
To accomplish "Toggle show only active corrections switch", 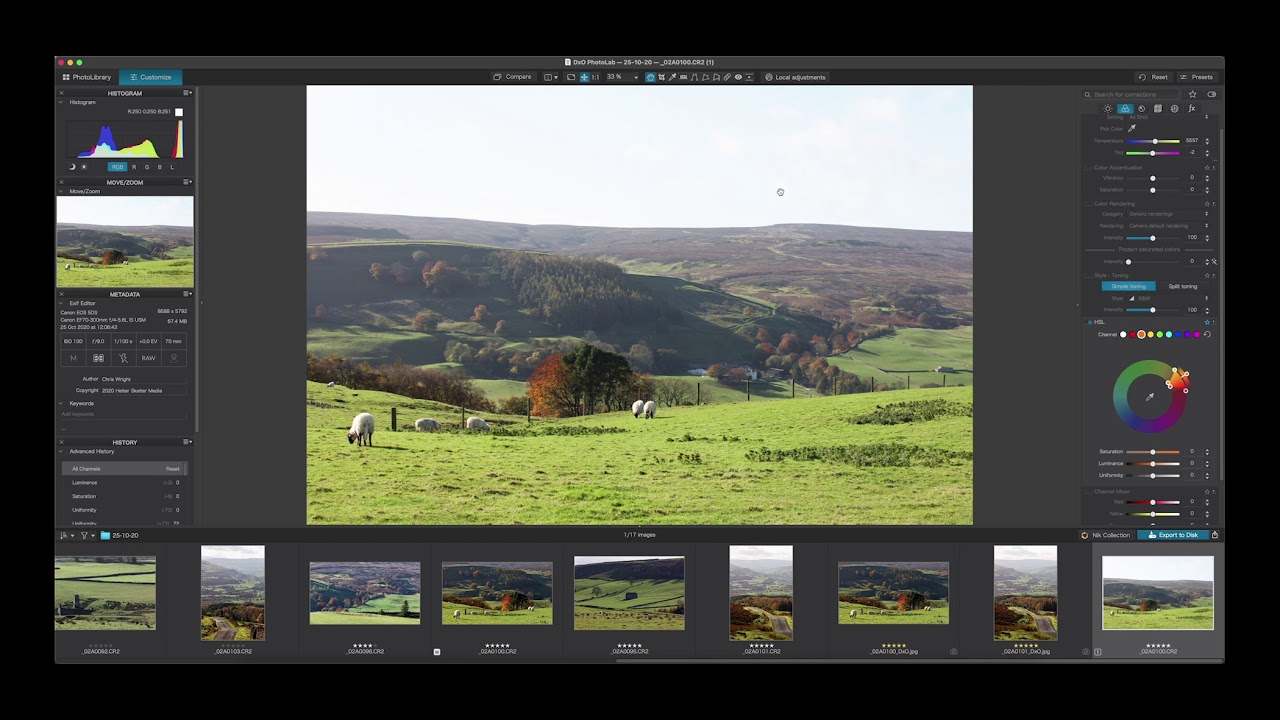I will coord(1211,94).
